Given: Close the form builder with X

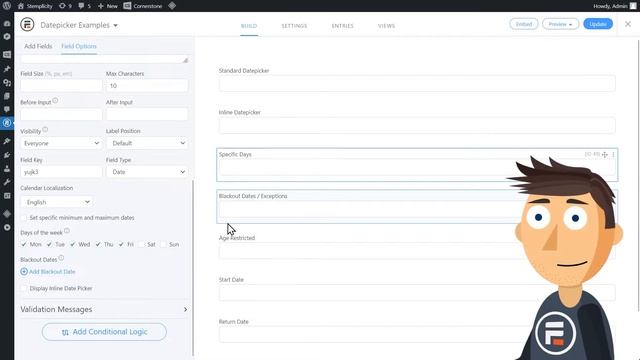Looking at the screenshot, I should [x=628, y=24].
